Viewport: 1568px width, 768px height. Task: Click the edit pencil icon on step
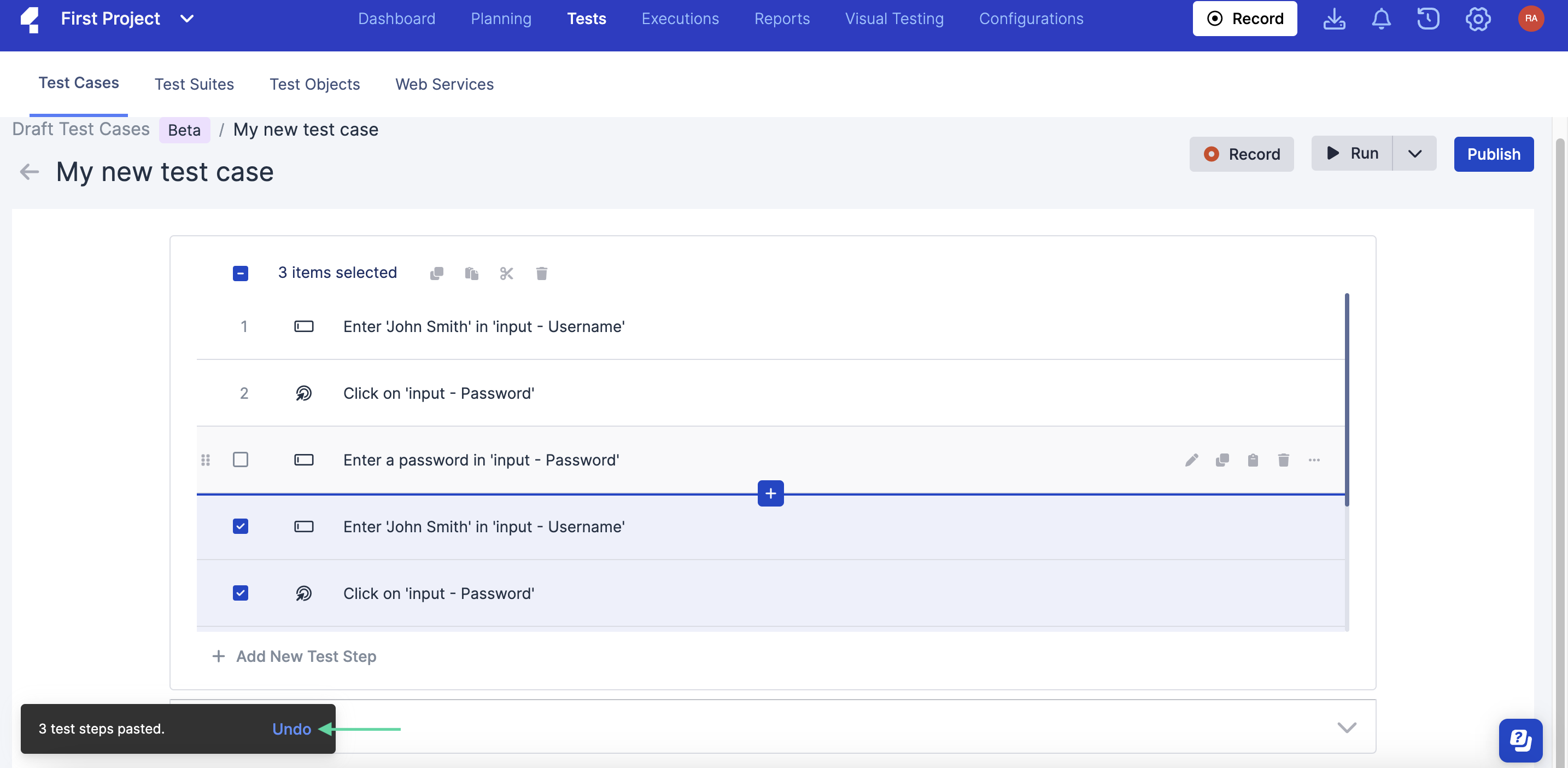click(x=1191, y=459)
